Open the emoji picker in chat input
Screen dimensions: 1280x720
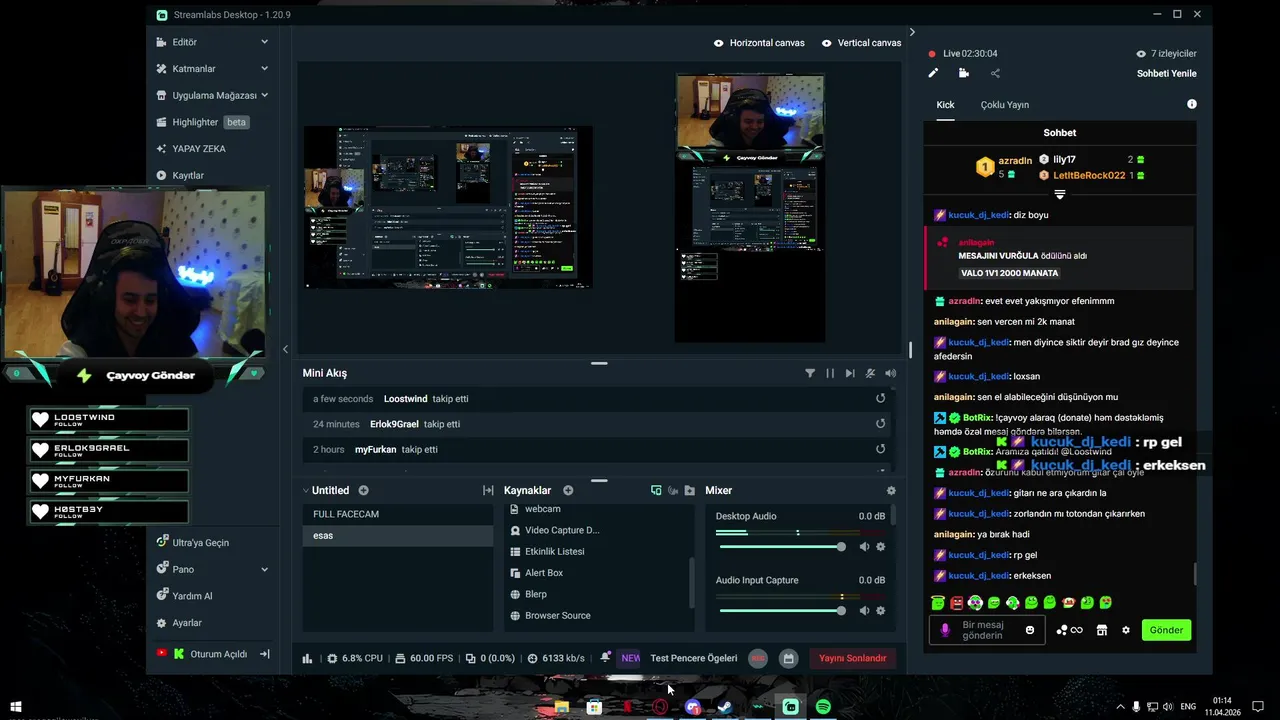(1030, 630)
